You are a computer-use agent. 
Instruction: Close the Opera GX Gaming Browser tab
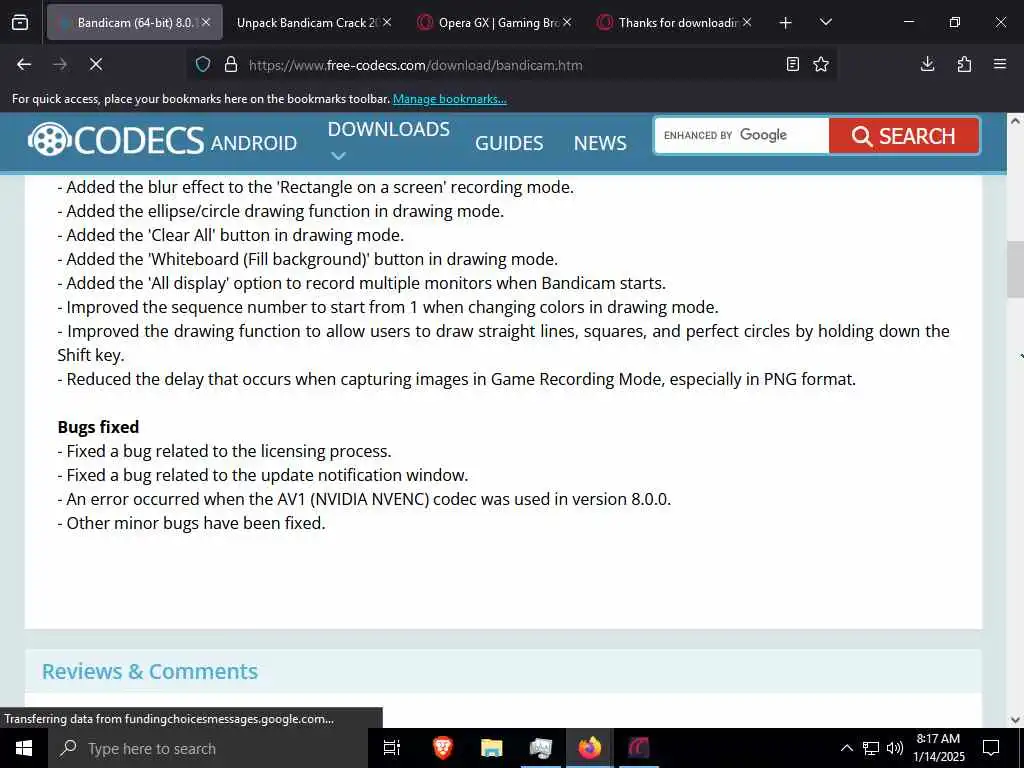567,22
